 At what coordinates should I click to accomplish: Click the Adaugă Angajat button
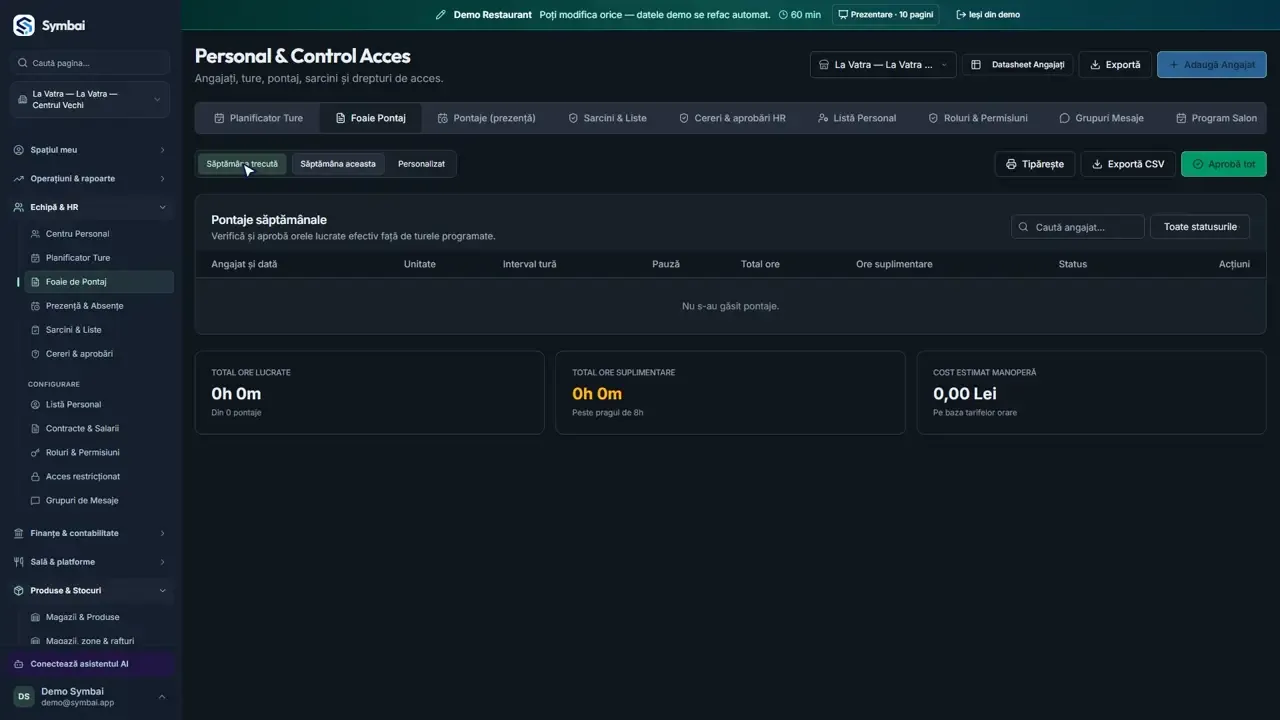(x=1212, y=65)
